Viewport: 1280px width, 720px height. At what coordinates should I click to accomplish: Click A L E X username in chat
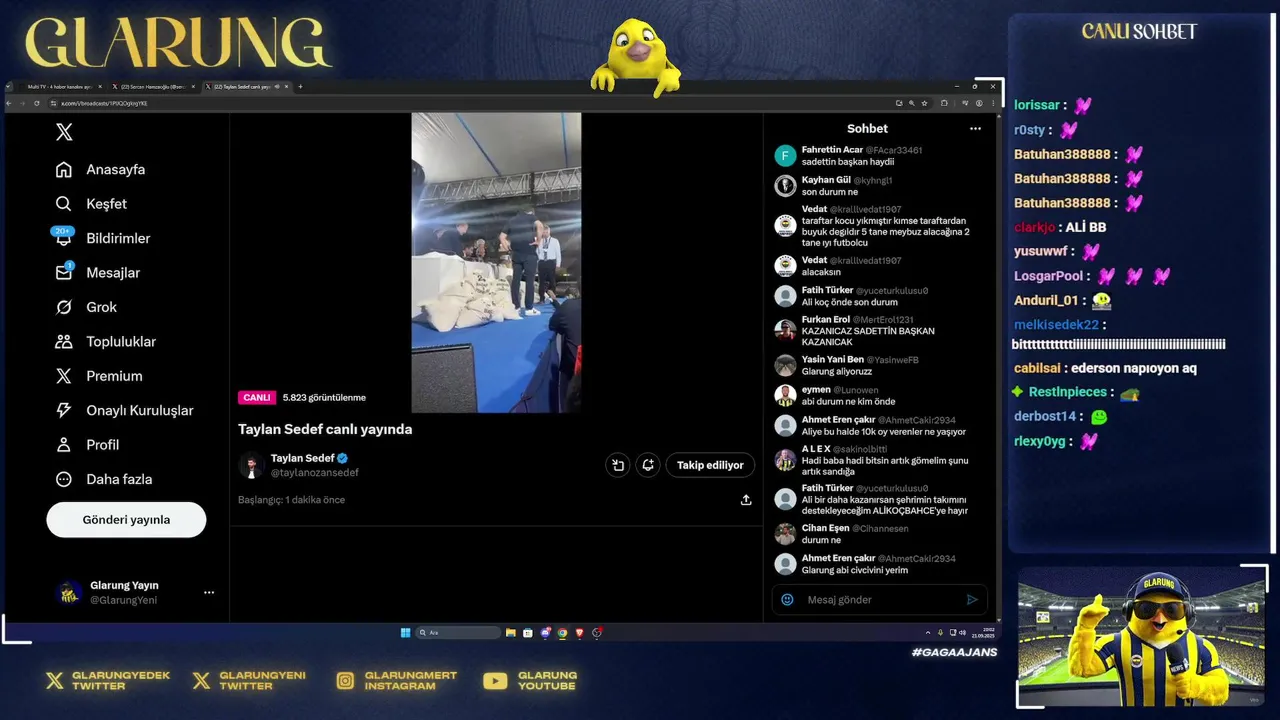pos(816,449)
